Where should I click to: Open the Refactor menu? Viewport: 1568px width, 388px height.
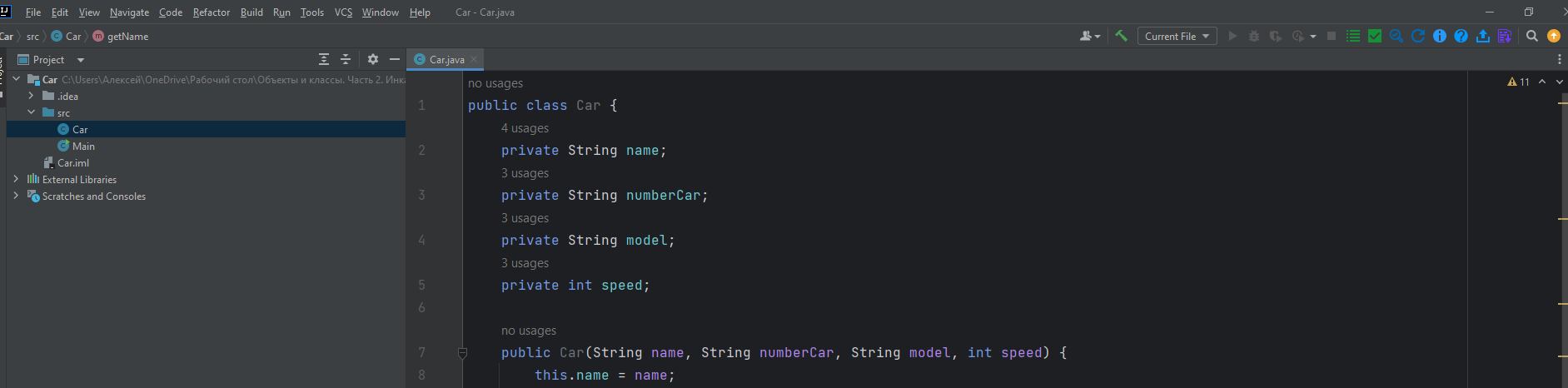(211, 12)
